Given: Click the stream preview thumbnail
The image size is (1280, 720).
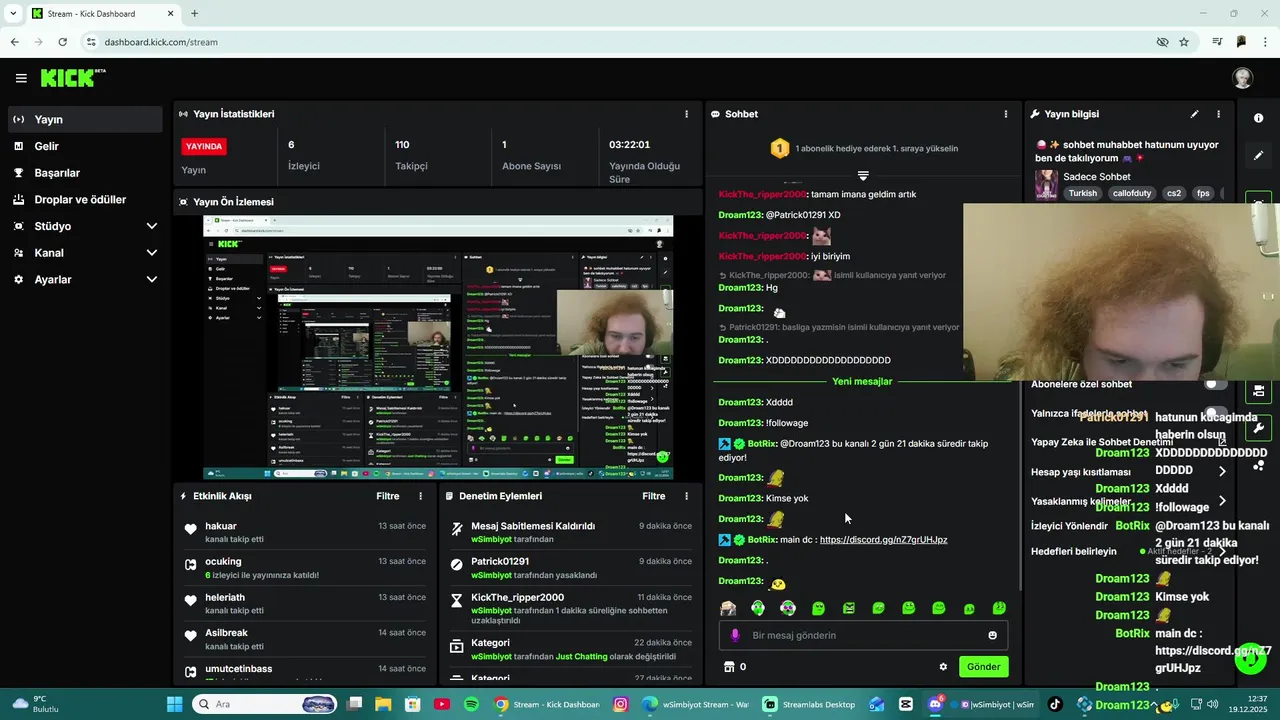Looking at the screenshot, I should pos(438,347).
